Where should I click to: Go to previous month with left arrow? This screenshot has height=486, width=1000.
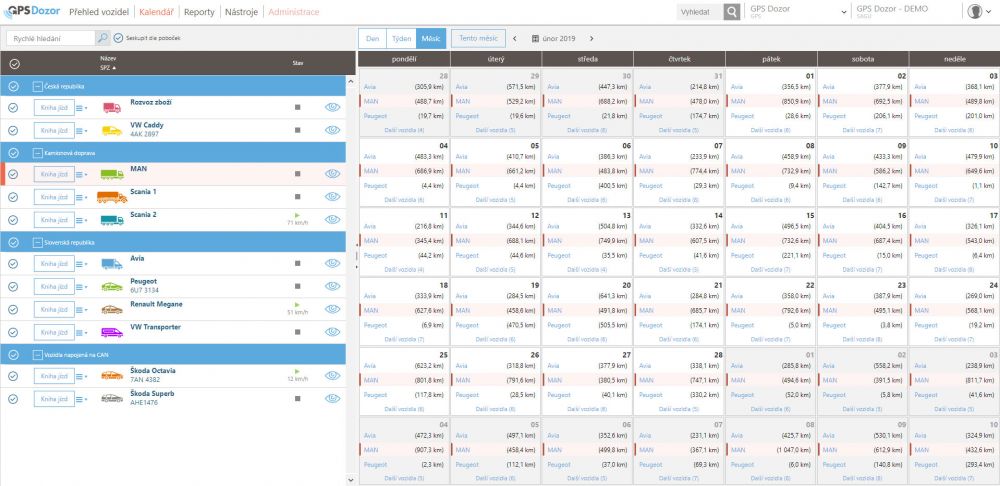click(515, 39)
